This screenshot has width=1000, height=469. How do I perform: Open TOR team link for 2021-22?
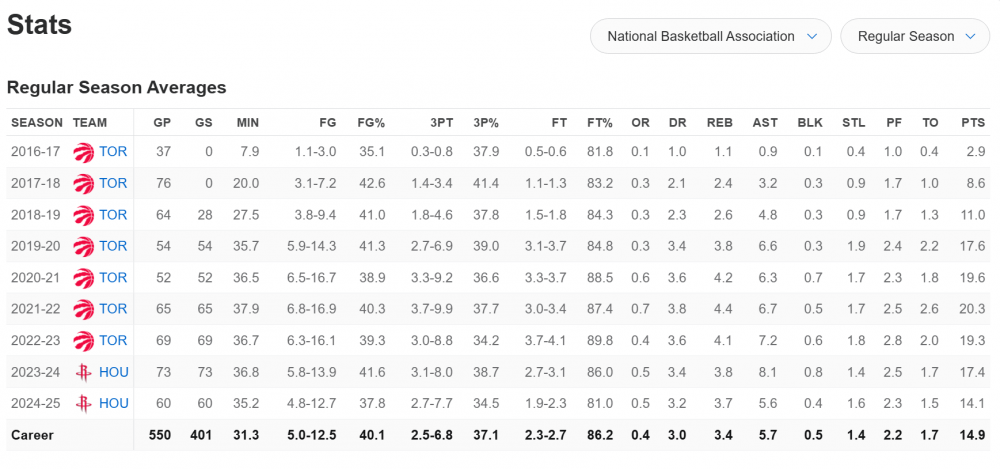point(113,309)
